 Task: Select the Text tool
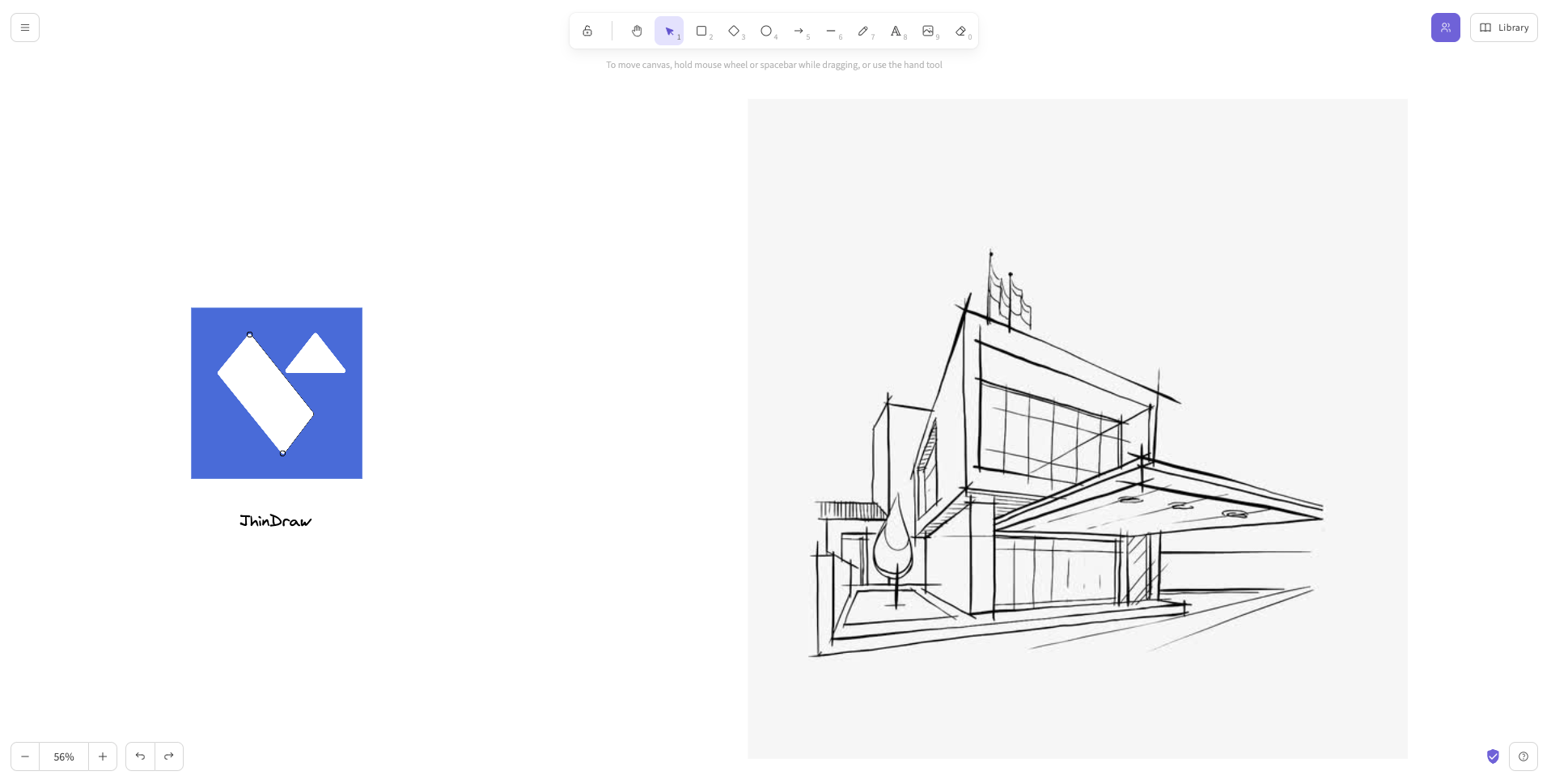(x=896, y=31)
